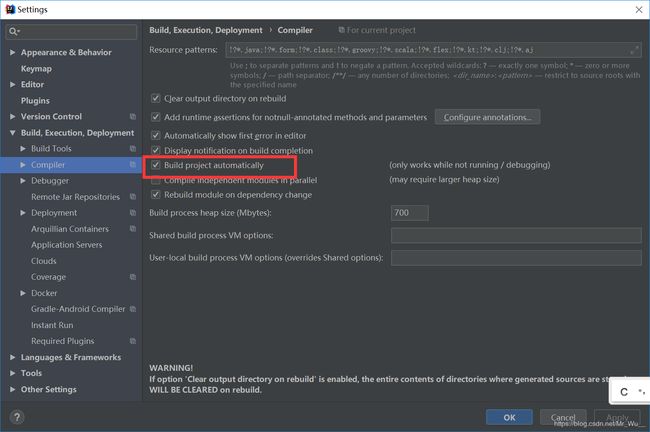Click the Build process heap size field
Image resolution: width=650 pixels, height=432 pixels.
pyautogui.click(x=410, y=213)
